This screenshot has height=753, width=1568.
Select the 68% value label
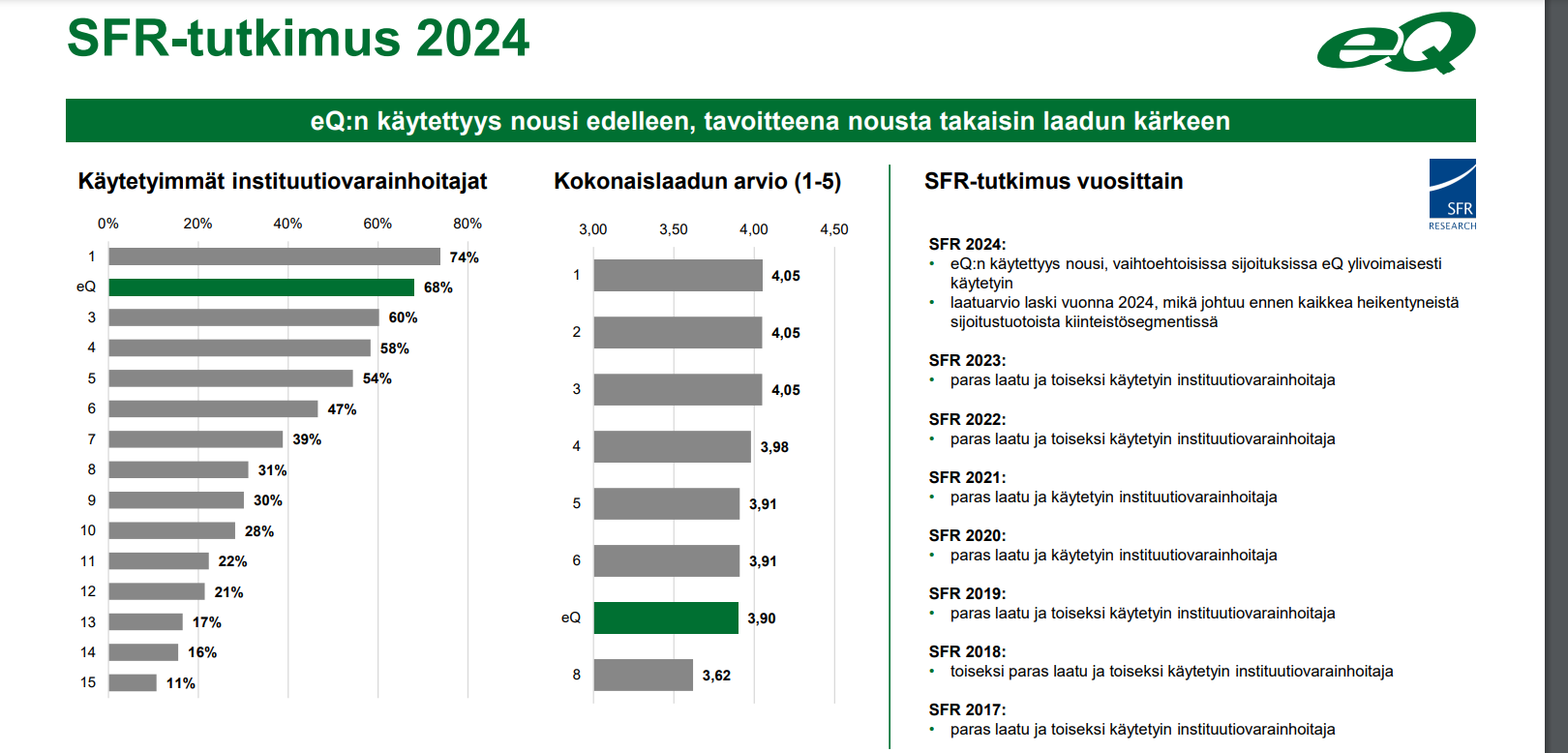pos(438,287)
